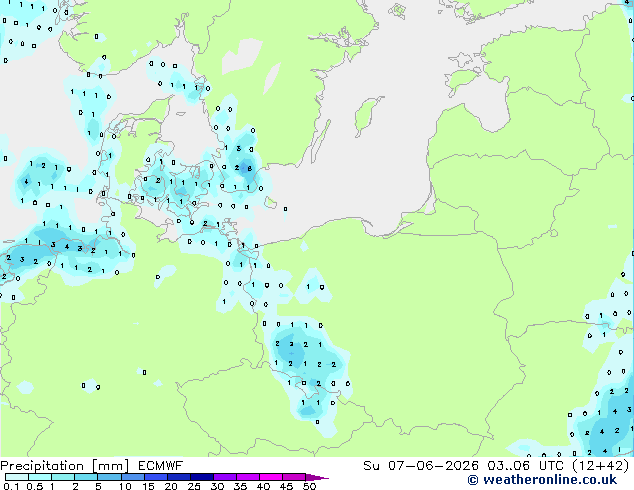Image resolution: width=634 pixels, height=490 pixels.
Task: Click the '03..06 UTC' time range text
Action: (x=525, y=466)
